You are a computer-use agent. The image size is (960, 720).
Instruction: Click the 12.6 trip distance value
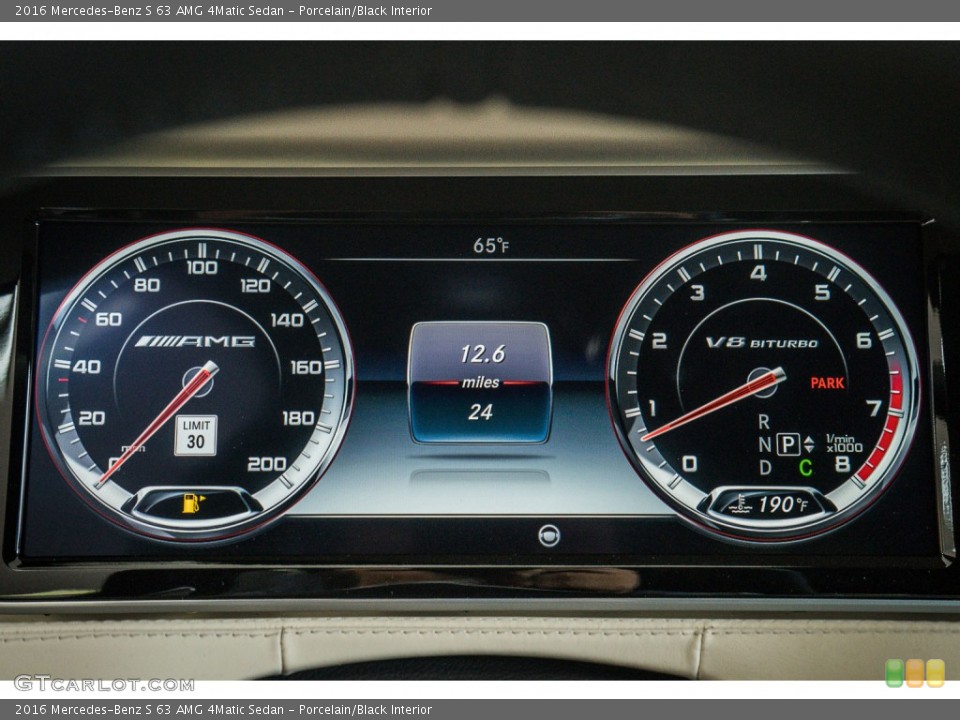(x=482, y=354)
